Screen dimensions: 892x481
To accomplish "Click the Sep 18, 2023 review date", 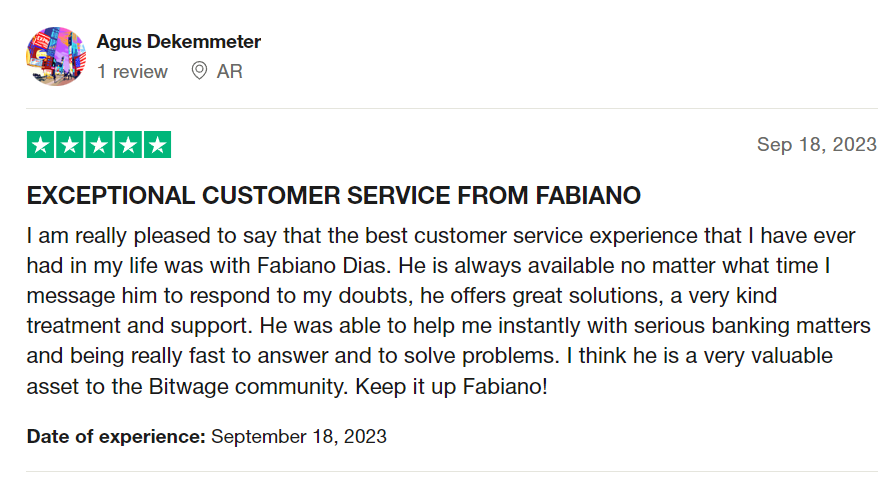I will point(816,145).
